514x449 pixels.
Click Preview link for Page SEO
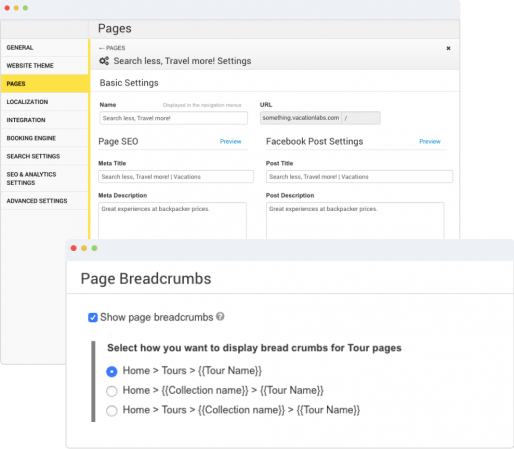(x=230, y=142)
